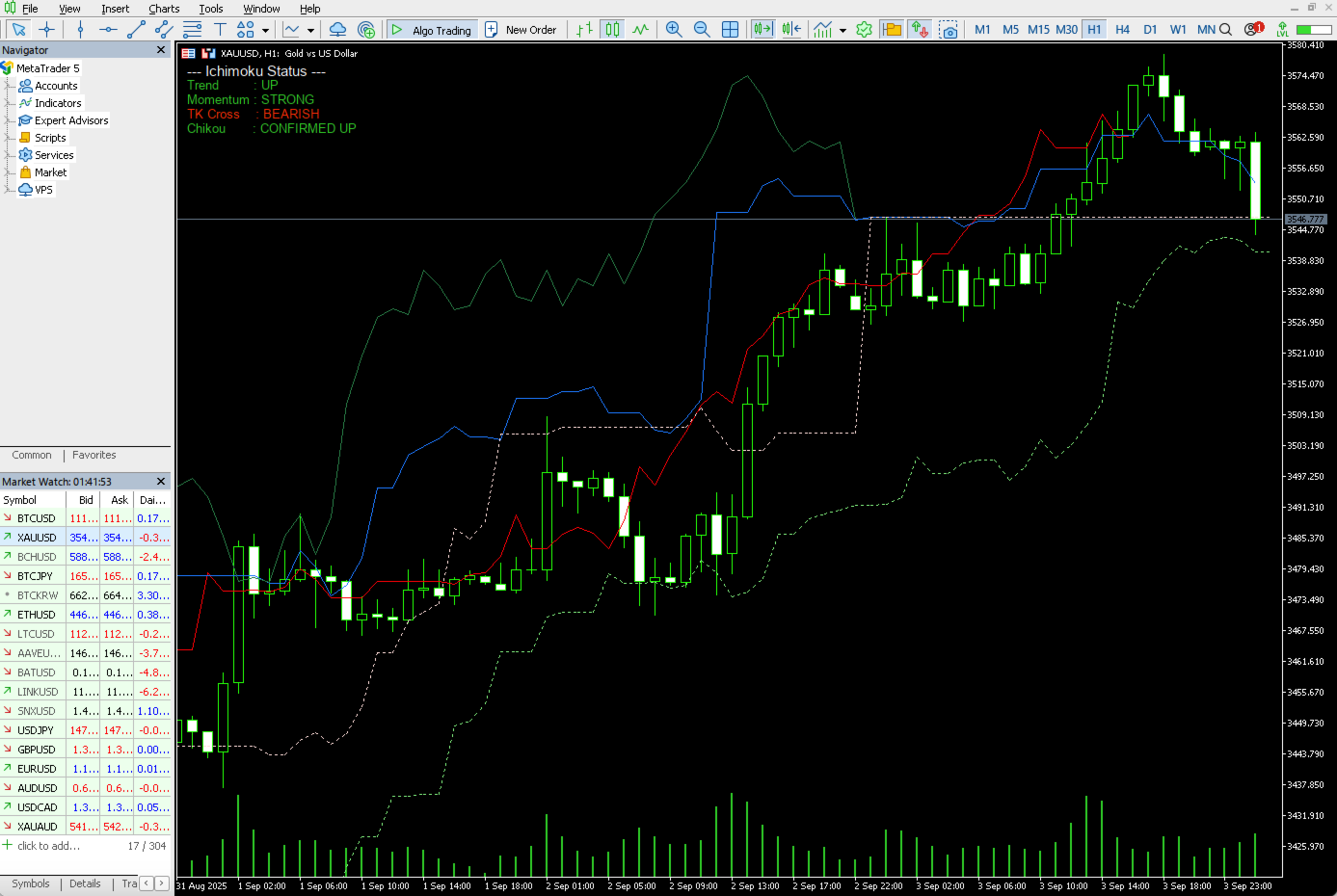Click the shapes objects icon
The width and height of the screenshot is (1337, 896).
click(x=246, y=30)
